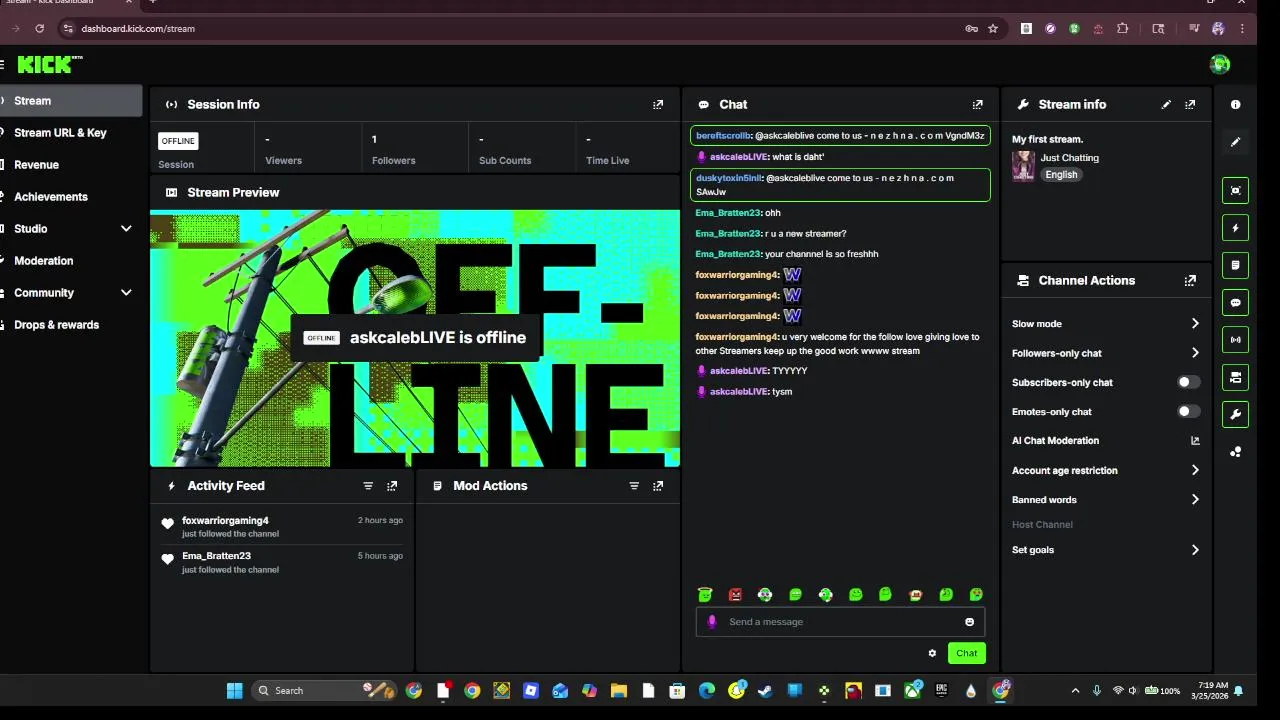This screenshot has height=720, width=1280.
Task: Toggle Chat bubble widget in right rail
Action: click(1236, 302)
